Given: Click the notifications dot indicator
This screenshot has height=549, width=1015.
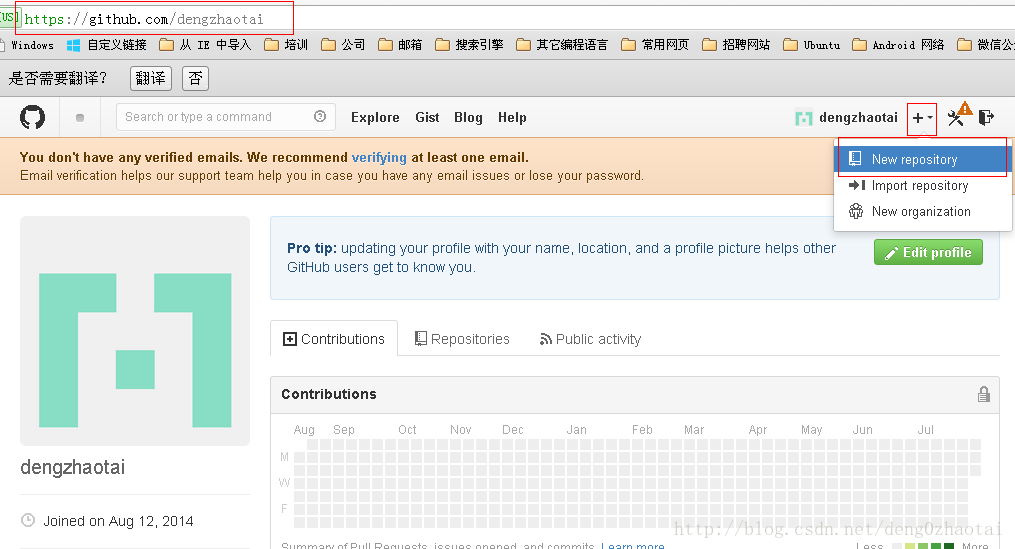Looking at the screenshot, I should [x=80, y=118].
